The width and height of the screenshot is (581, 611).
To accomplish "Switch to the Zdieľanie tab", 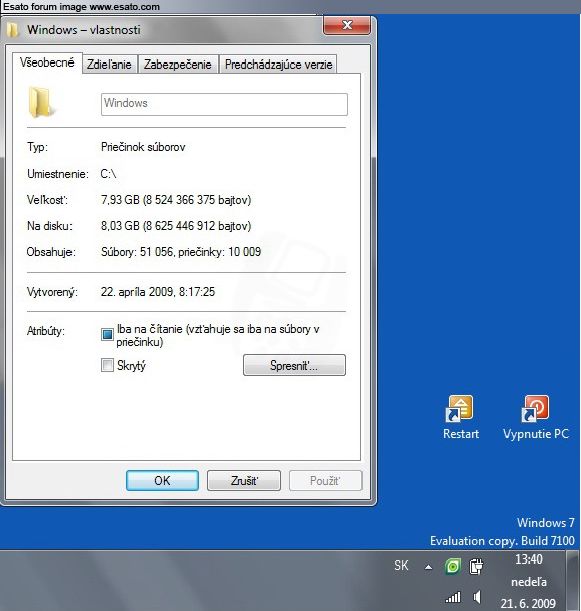I will pyautogui.click(x=109, y=64).
